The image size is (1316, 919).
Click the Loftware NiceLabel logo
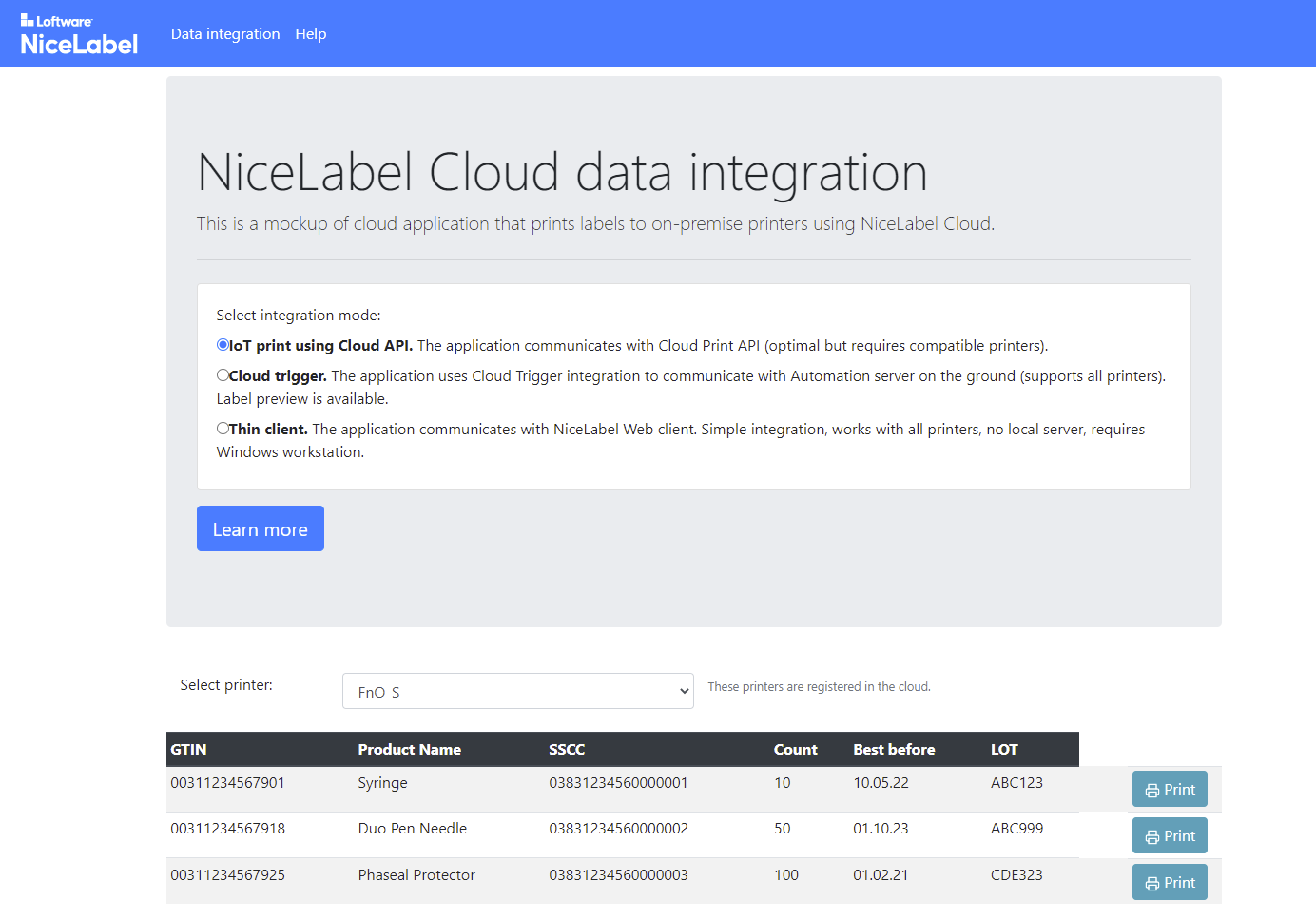pos(79,34)
